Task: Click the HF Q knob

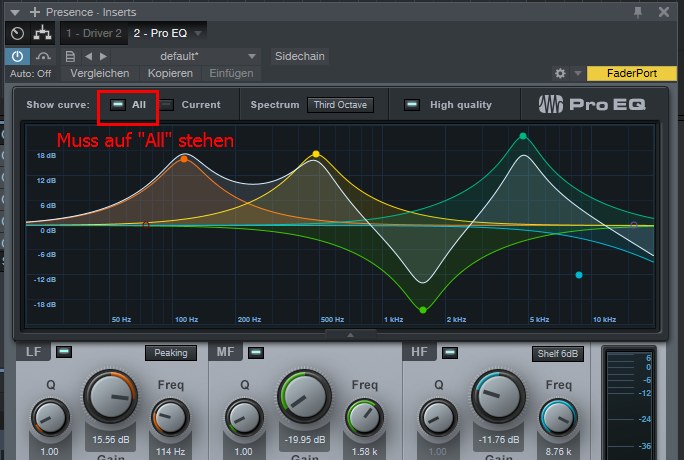Action: (438, 418)
